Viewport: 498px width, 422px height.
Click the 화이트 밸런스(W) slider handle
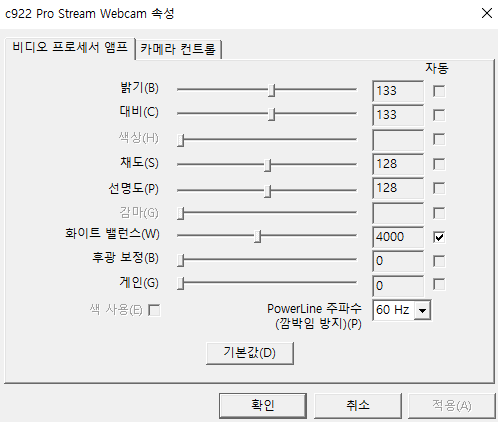pos(257,236)
